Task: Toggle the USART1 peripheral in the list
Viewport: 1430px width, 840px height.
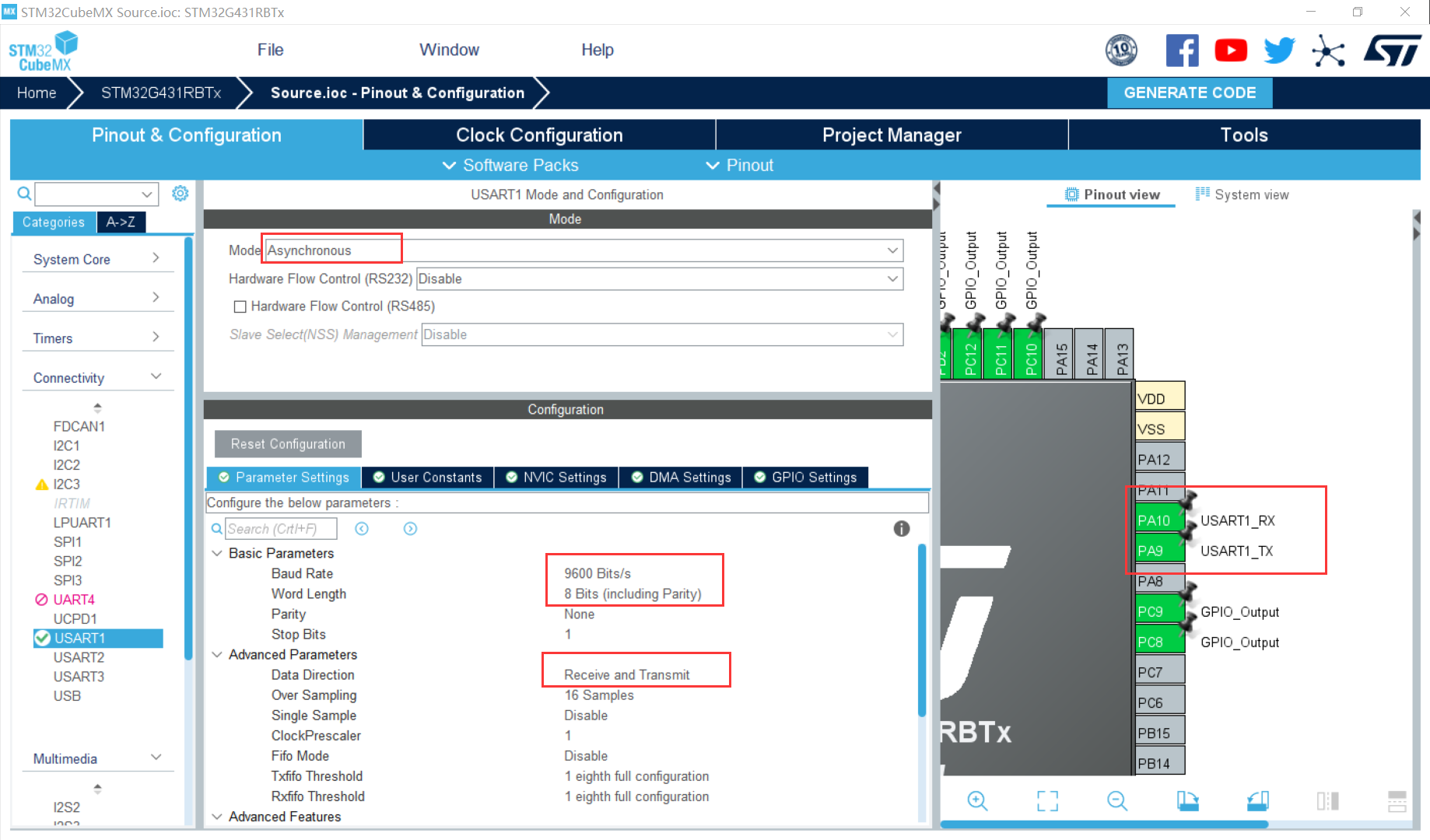Action: 79,638
